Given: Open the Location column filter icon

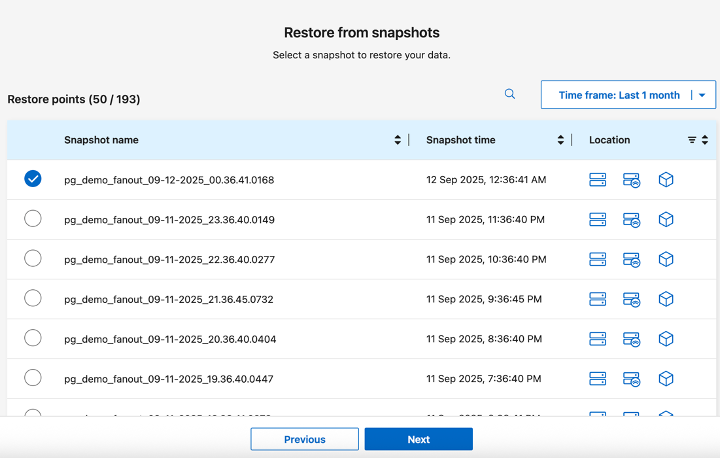Looking at the screenshot, I should 692,140.
